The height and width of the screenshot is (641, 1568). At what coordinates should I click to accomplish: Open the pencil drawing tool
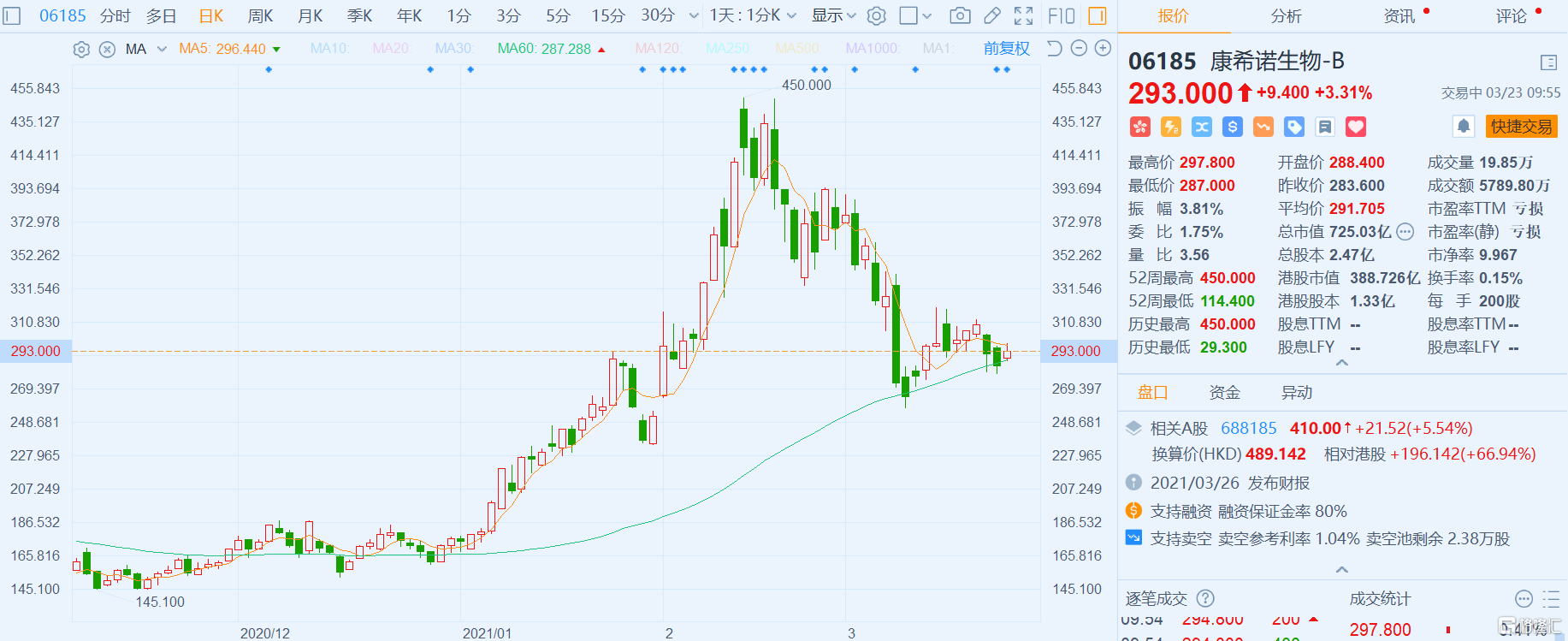click(x=992, y=15)
